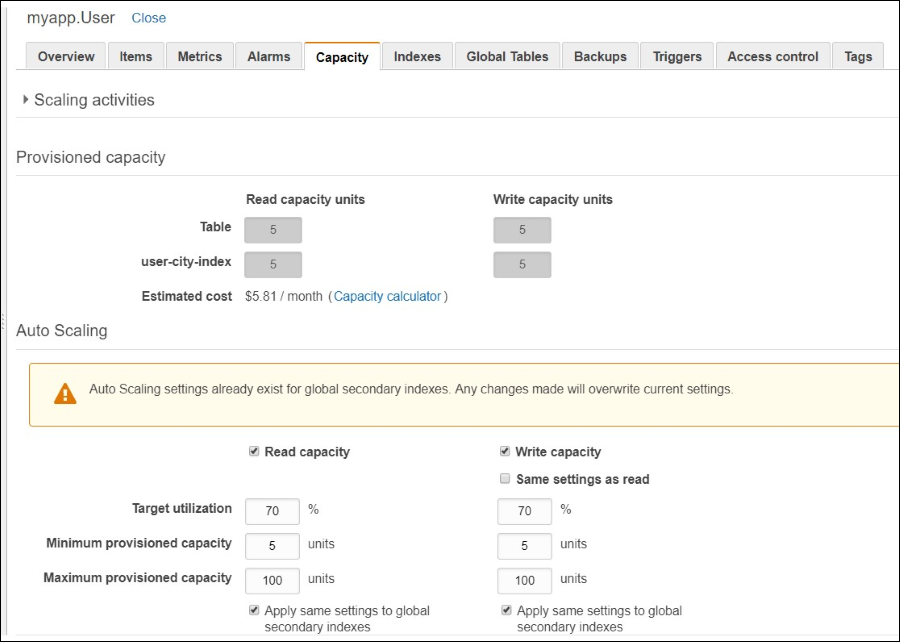Click the Close link beside myapp.User
The width and height of the screenshot is (900, 642).
click(x=148, y=17)
